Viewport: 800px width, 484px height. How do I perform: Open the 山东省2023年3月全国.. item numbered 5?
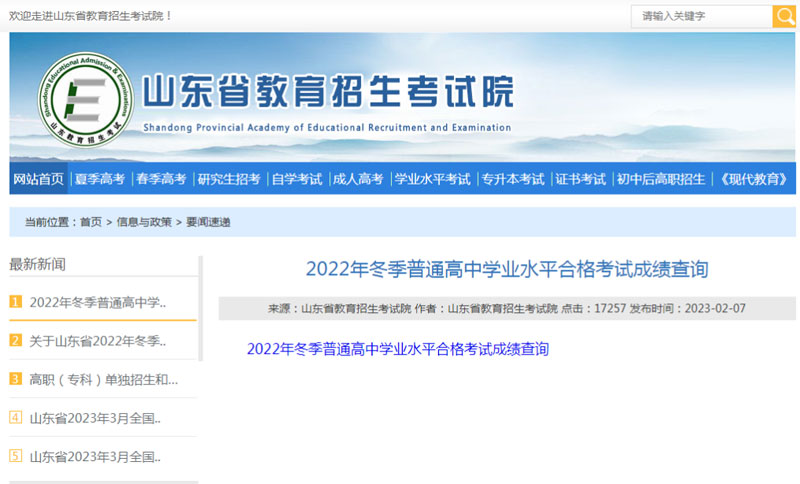(95, 456)
